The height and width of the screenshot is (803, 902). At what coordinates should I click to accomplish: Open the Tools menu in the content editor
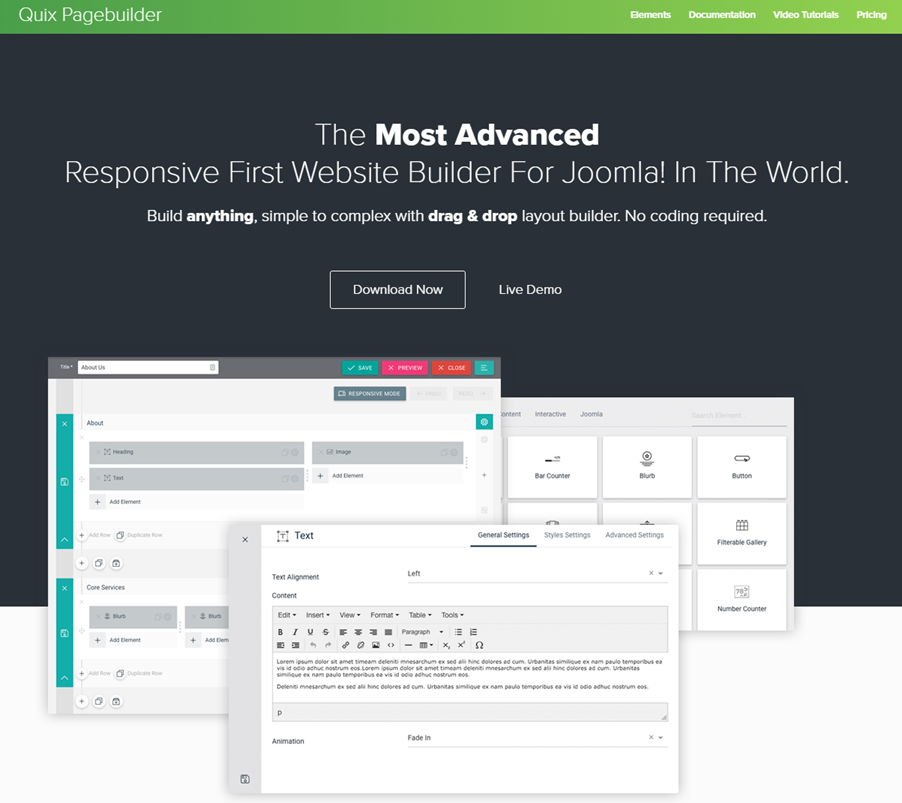(x=453, y=615)
